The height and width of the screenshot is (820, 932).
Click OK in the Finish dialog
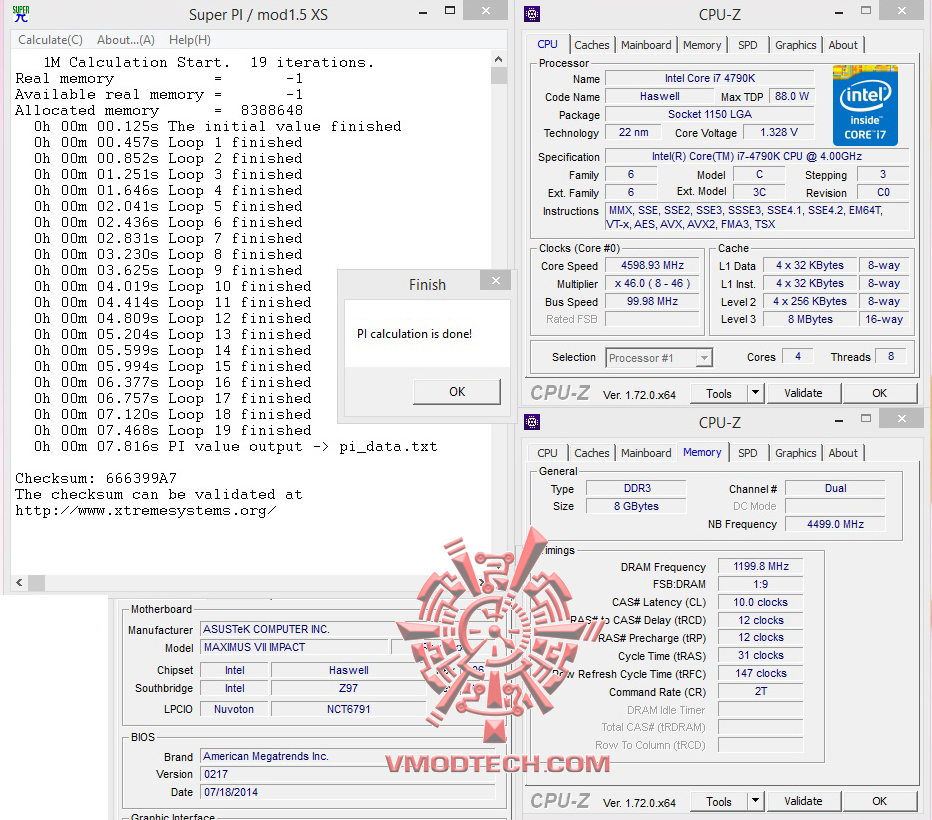[457, 392]
